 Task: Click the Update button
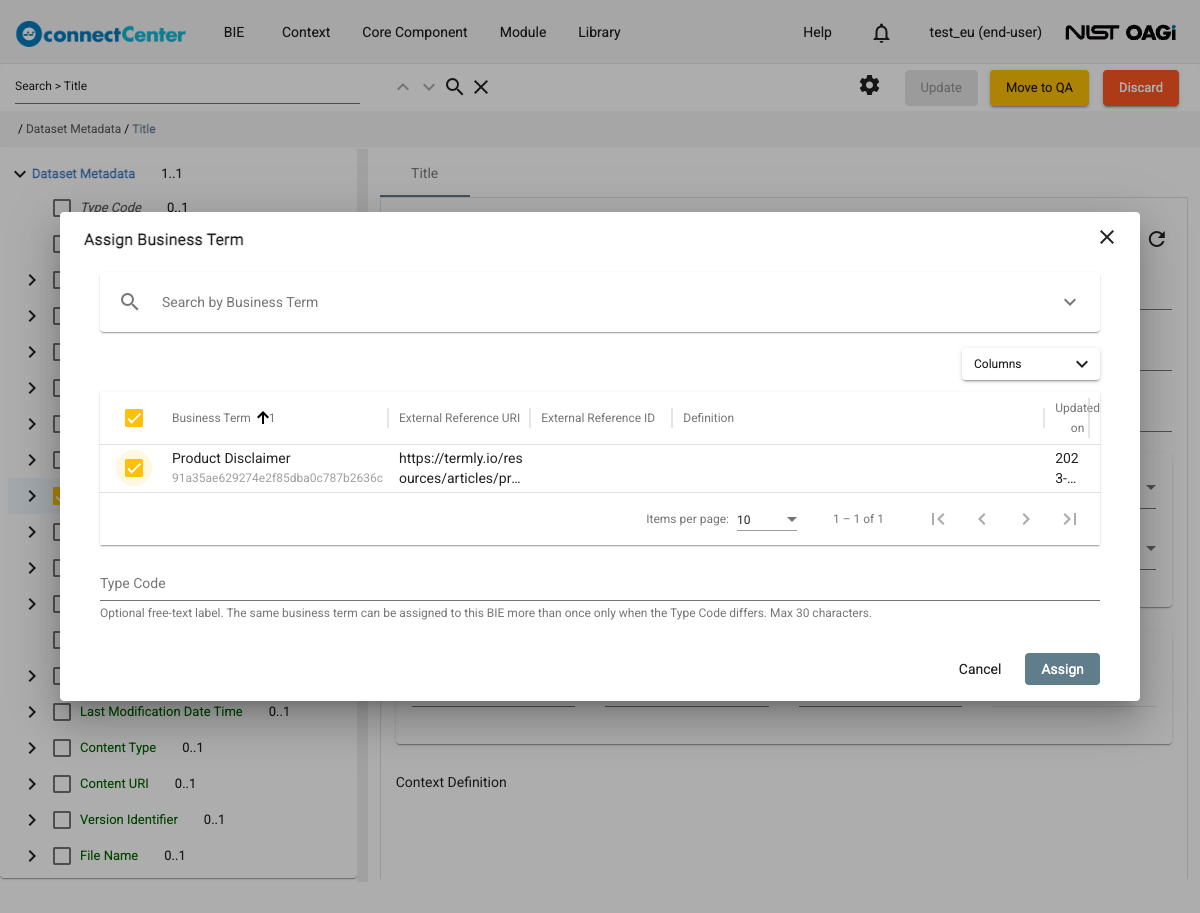941,88
